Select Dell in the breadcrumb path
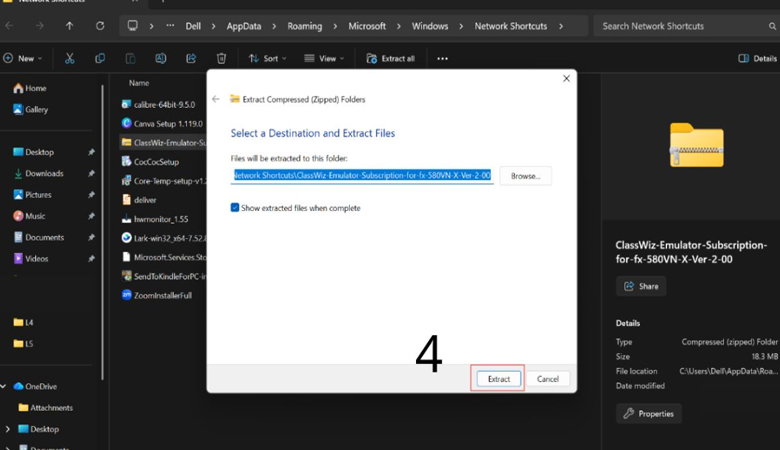The height and width of the screenshot is (450, 780). coord(193,26)
